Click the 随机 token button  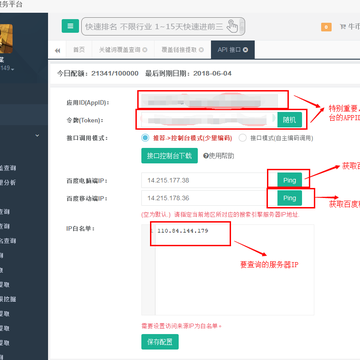(x=289, y=120)
